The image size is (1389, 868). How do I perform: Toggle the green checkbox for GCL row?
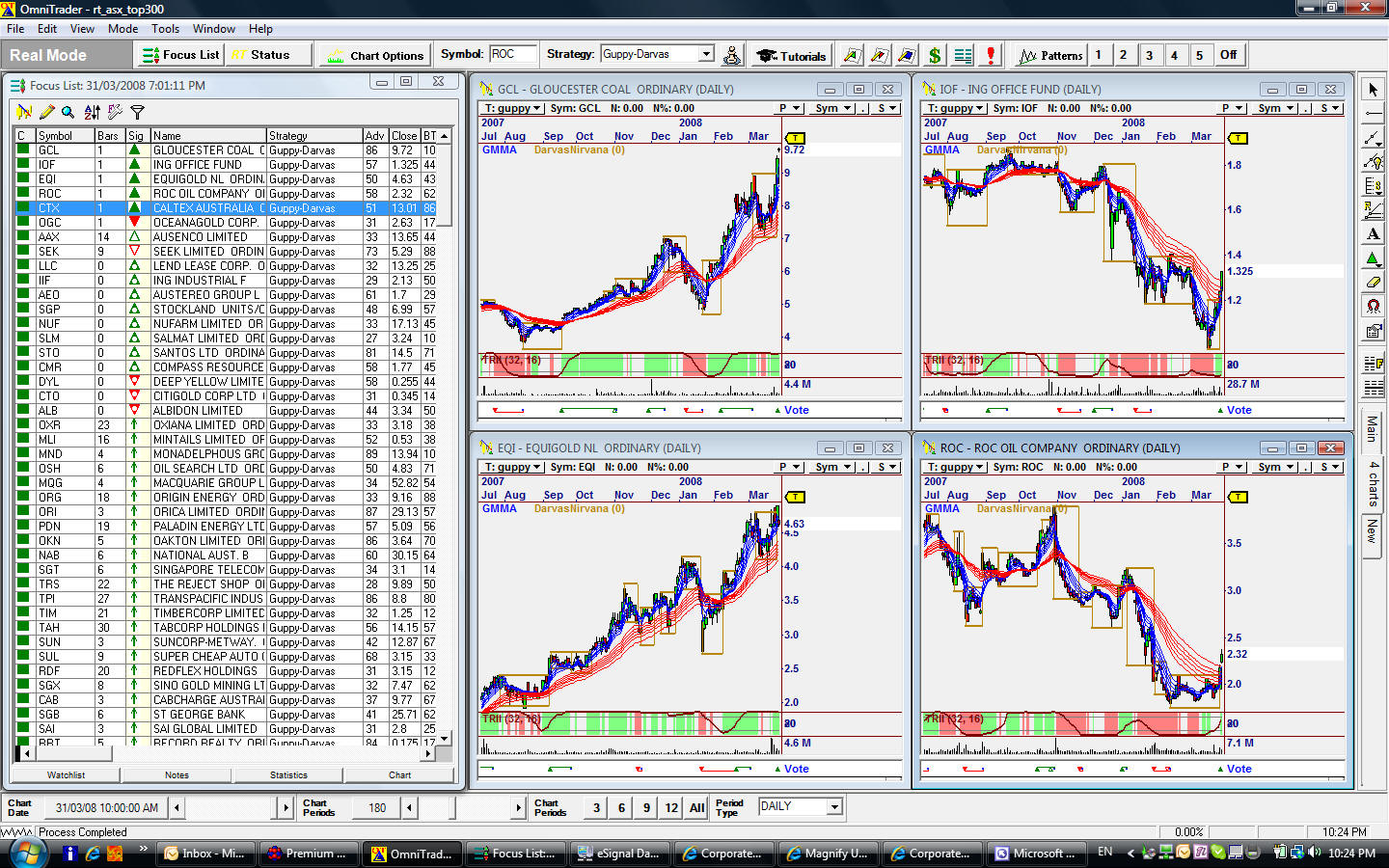coord(22,150)
